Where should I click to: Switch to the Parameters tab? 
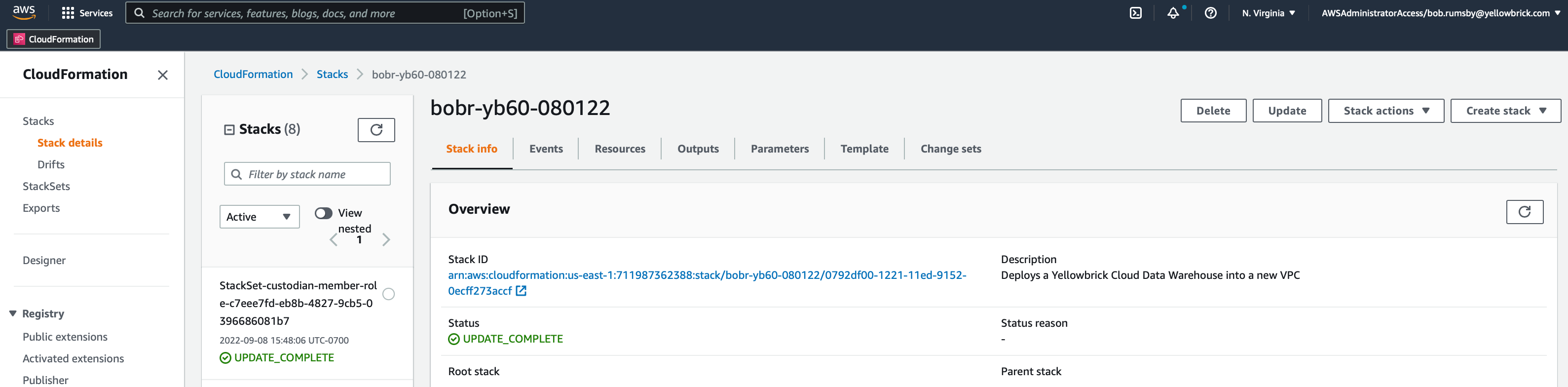pos(780,149)
